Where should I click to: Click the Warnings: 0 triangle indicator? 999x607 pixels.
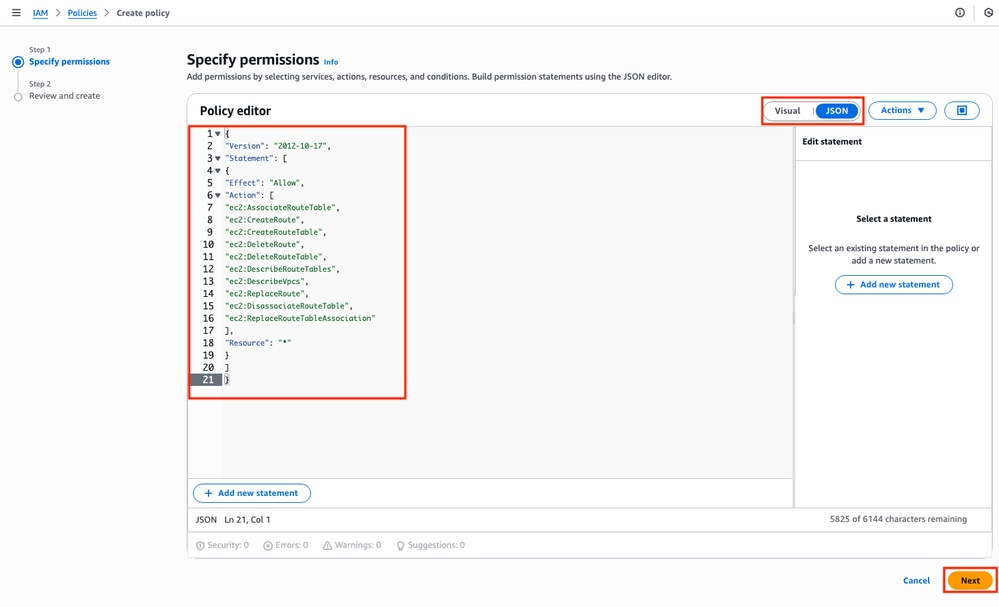tap(352, 545)
